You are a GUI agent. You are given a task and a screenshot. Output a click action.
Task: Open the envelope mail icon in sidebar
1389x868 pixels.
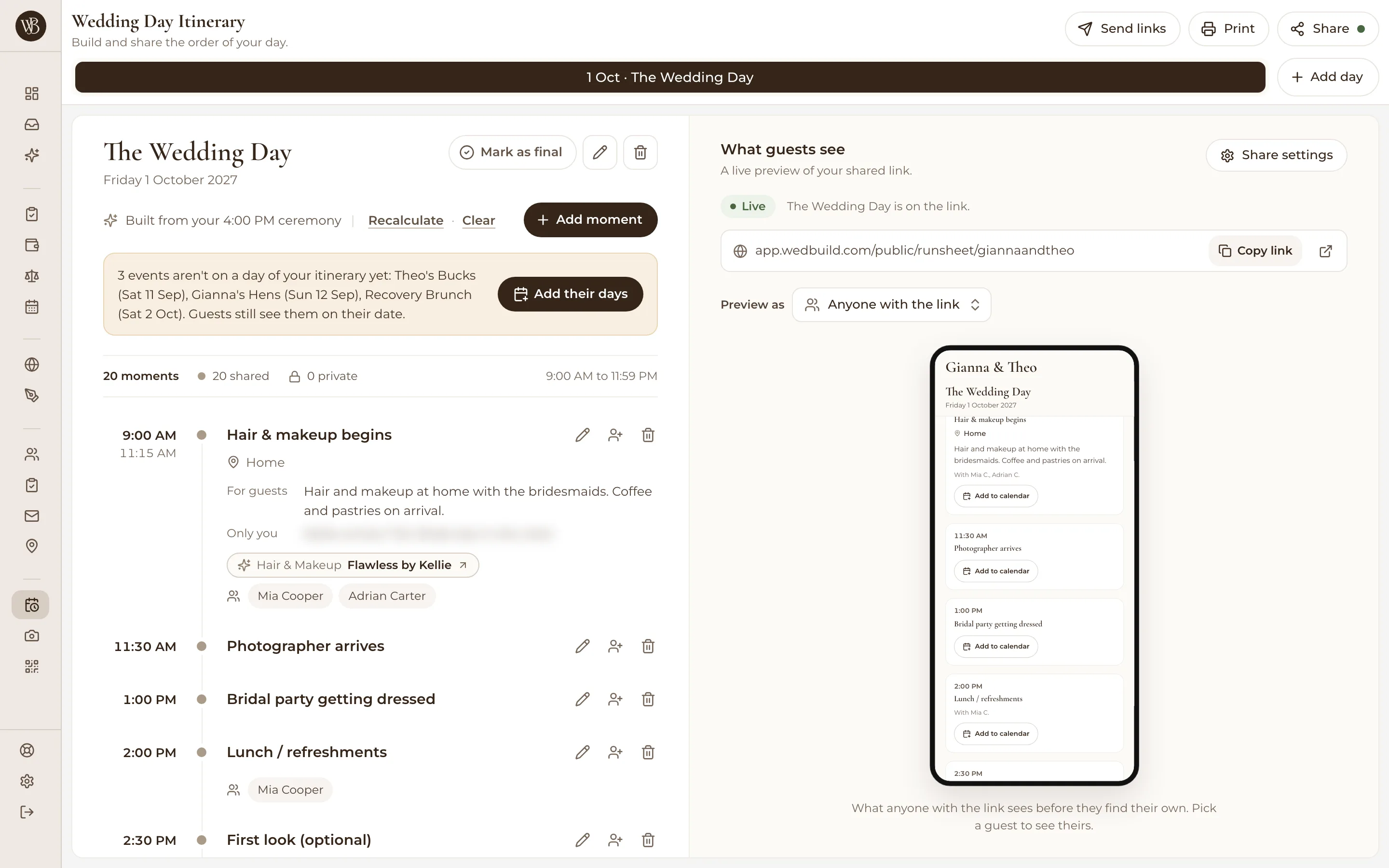coord(31,515)
